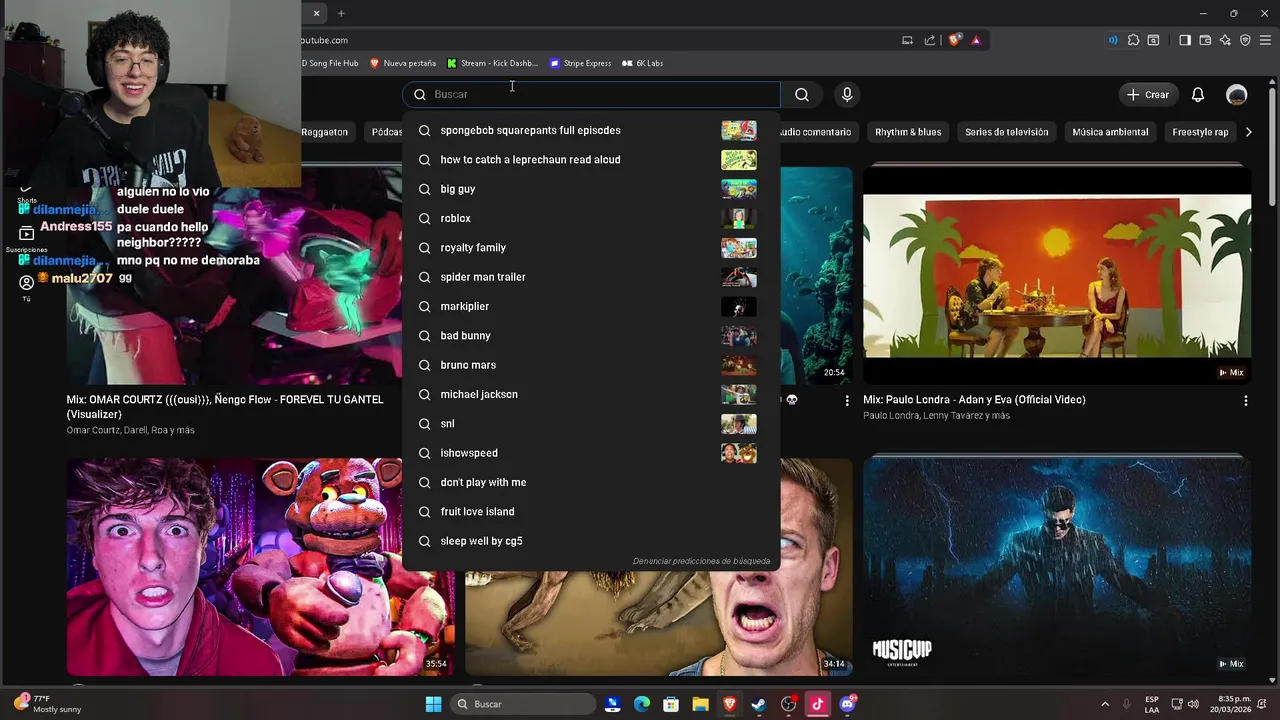
Task: Click the YouTube search magnifier button
Action: pyautogui.click(x=802, y=94)
